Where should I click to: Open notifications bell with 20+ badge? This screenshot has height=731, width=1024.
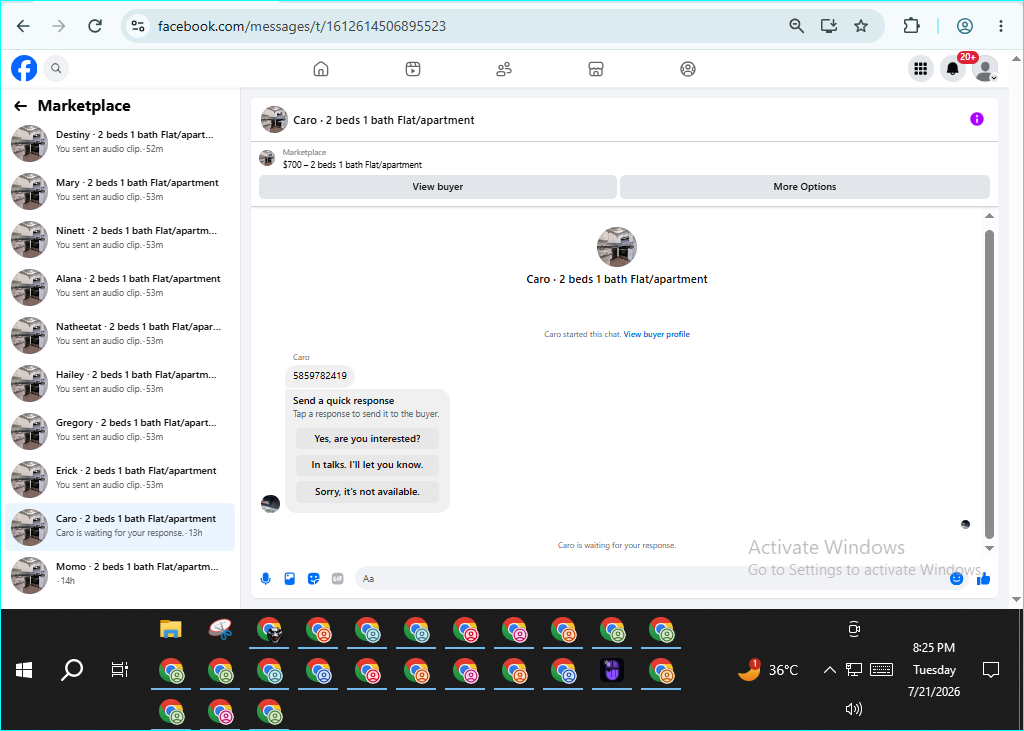(x=953, y=69)
